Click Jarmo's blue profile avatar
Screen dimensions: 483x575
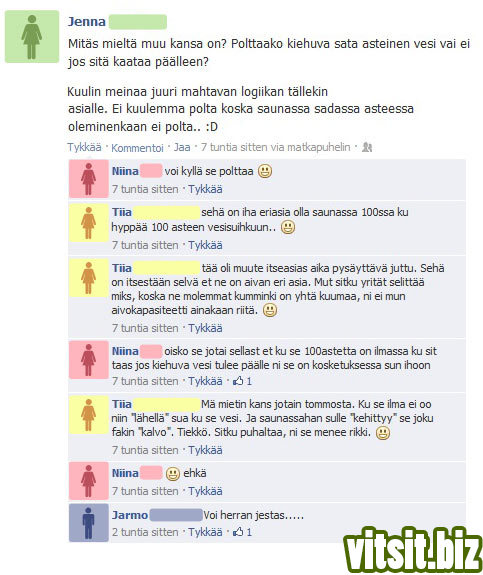pyautogui.click(x=89, y=523)
